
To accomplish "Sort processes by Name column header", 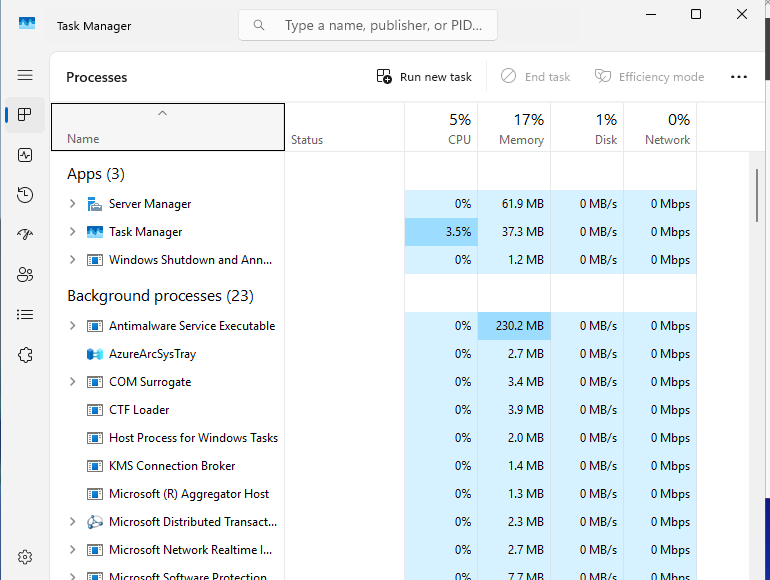I will pos(168,127).
